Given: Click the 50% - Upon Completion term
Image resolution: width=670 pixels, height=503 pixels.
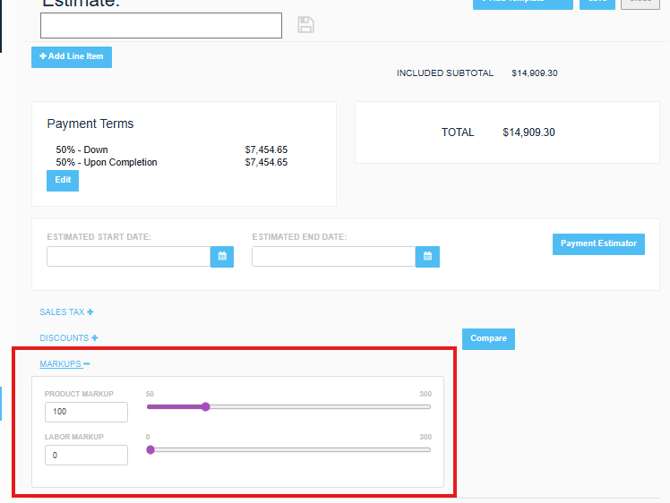Looking at the screenshot, I should [x=106, y=162].
